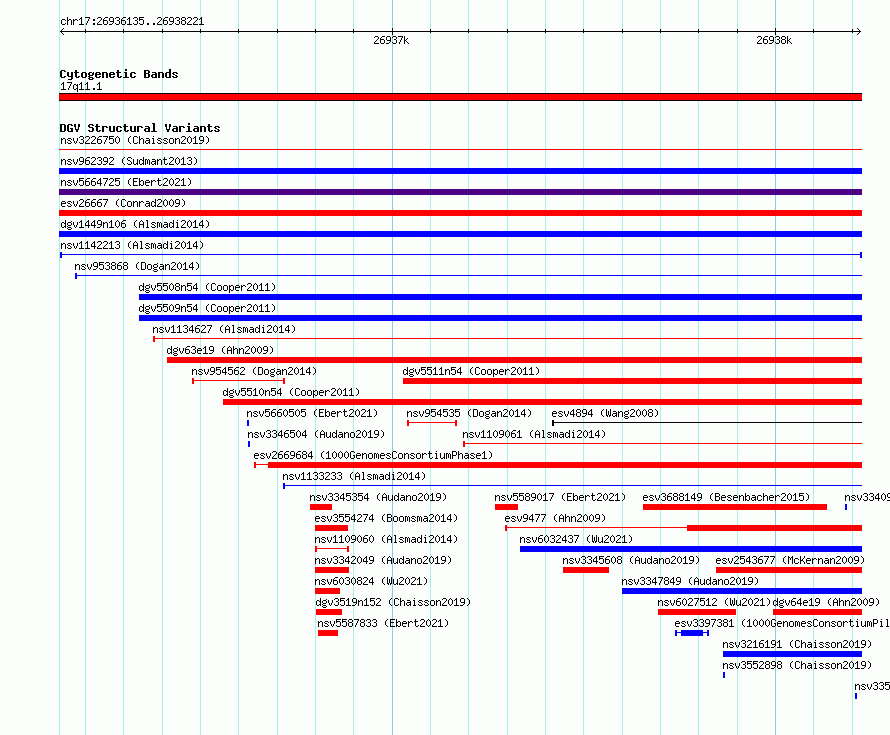Click nsv954535 (Dogan2014) label
The image size is (890, 735).
(469, 413)
